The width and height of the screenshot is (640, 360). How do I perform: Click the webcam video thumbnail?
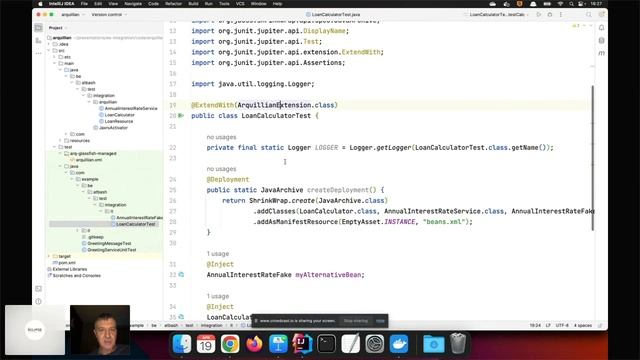click(100, 330)
